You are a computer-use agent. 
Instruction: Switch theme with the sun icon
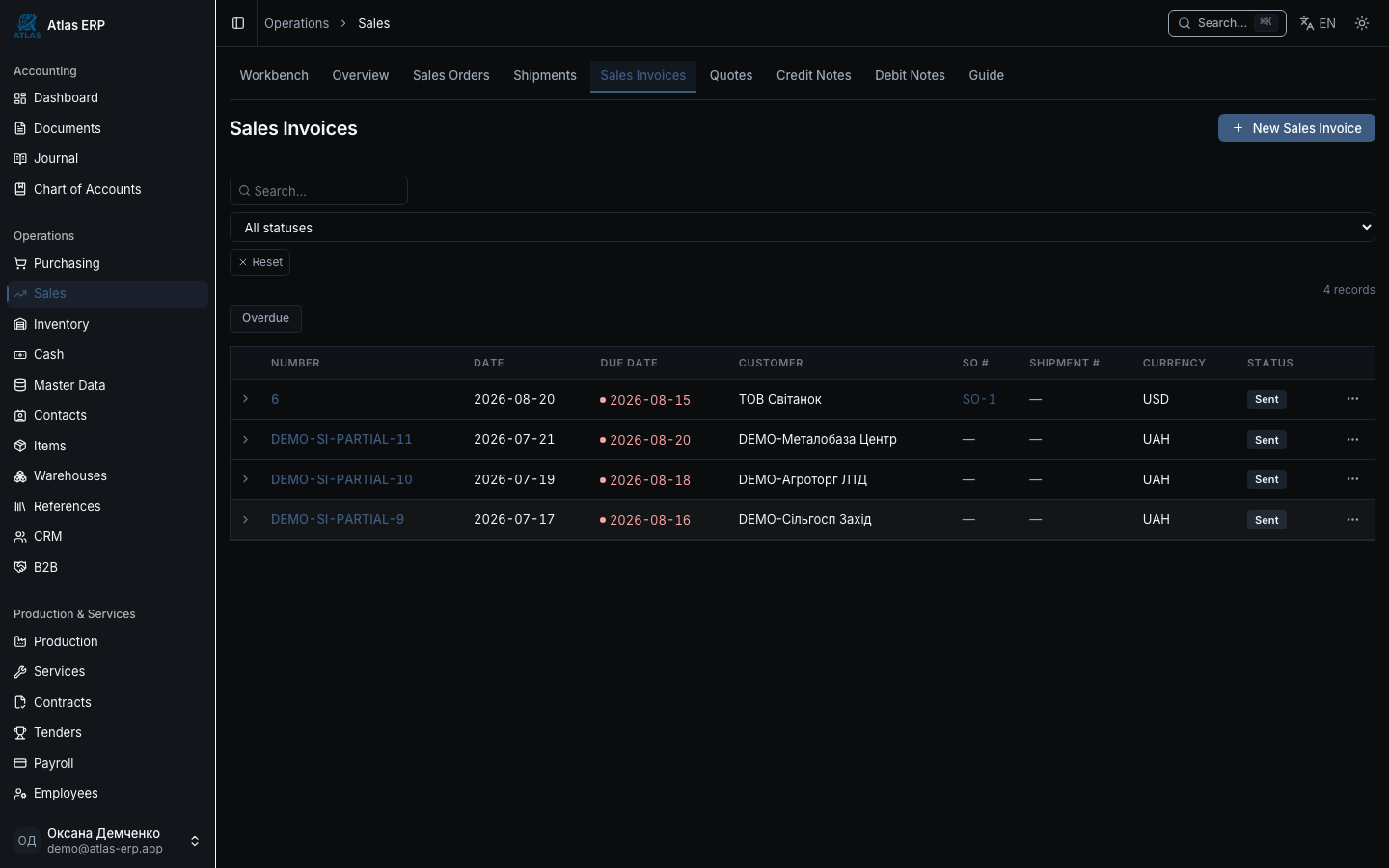(x=1362, y=23)
